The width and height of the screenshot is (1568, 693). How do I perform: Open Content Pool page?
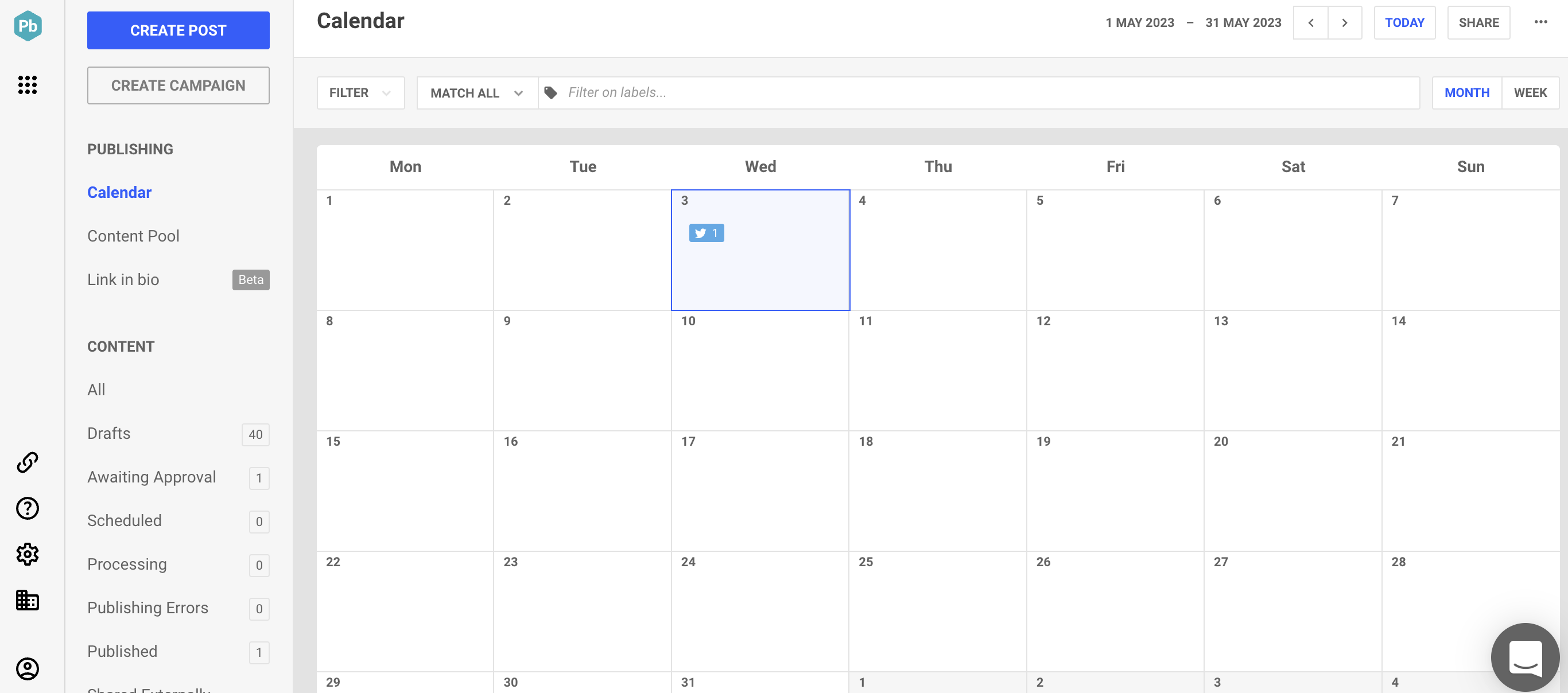point(133,236)
